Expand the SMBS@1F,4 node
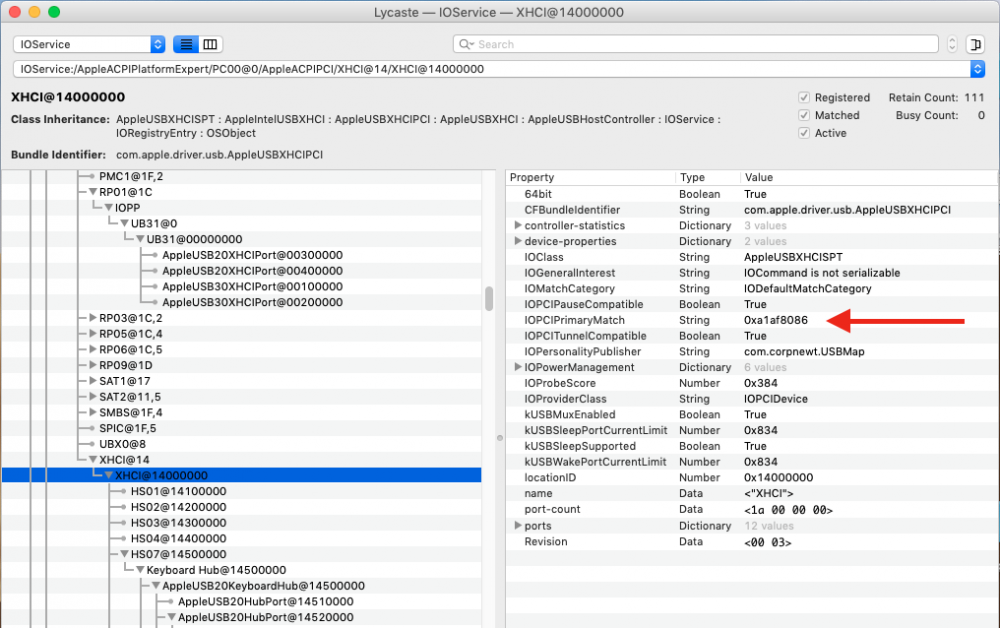This screenshot has height=628, width=1000. coord(93,413)
